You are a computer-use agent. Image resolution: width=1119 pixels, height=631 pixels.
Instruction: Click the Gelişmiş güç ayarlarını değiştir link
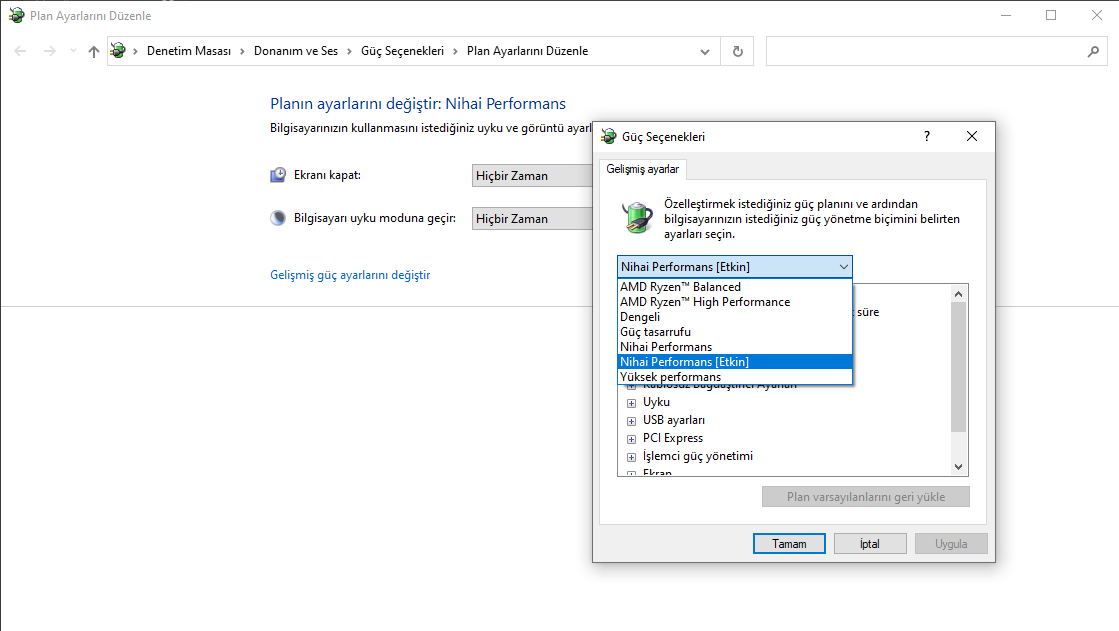(350, 275)
